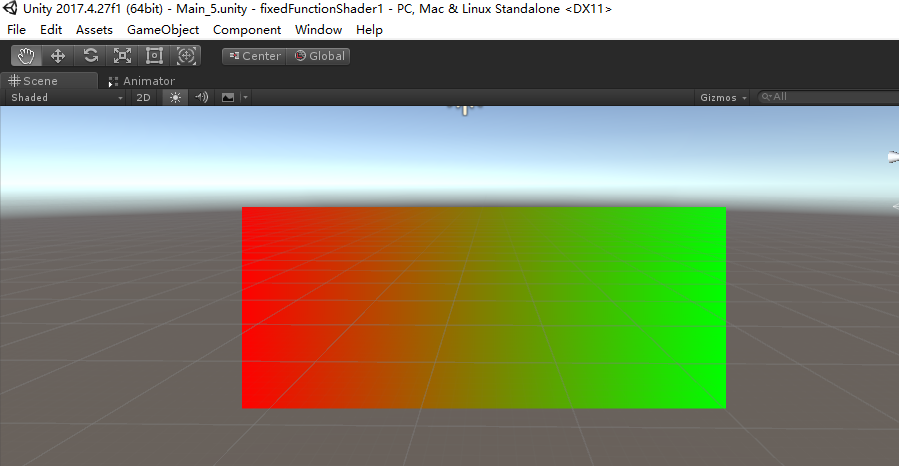Open the Gizmos dropdown
Viewport: 899px width, 466px height.
pos(723,97)
